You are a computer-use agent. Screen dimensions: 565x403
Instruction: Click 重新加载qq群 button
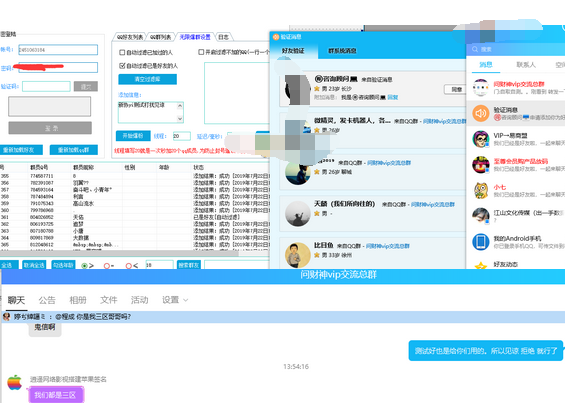point(74,150)
